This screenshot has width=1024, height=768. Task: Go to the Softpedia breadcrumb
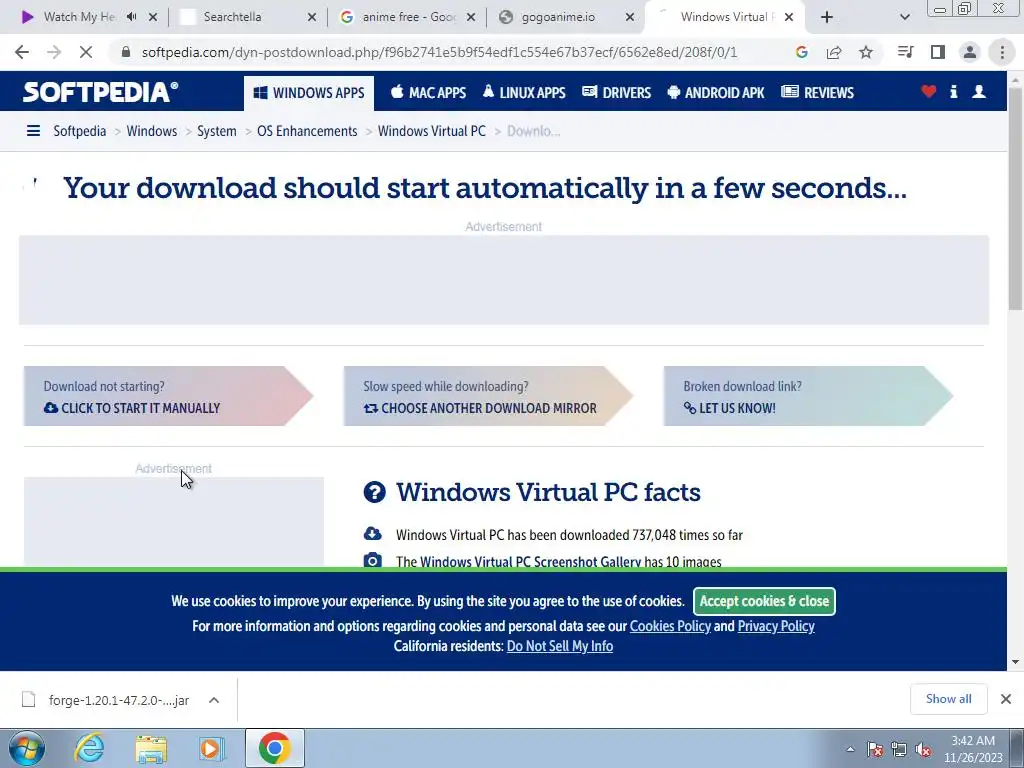pos(80,131)
